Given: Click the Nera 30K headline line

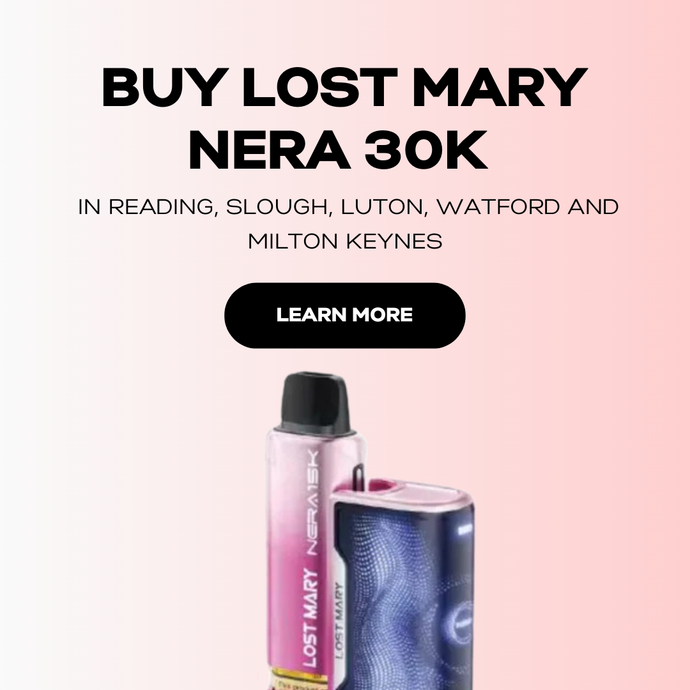Looking at the screenshot, I should coord(338,150).
